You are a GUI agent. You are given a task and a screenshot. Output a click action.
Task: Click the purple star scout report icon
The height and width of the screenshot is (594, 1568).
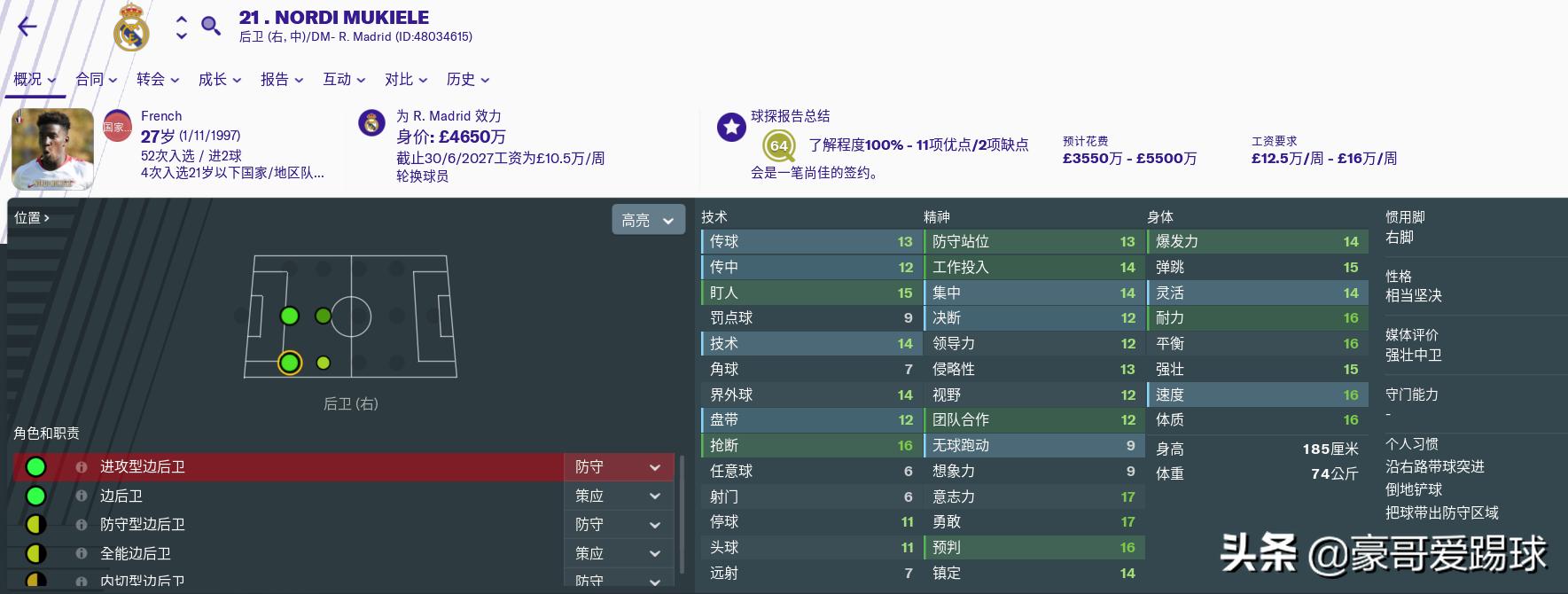731,127
